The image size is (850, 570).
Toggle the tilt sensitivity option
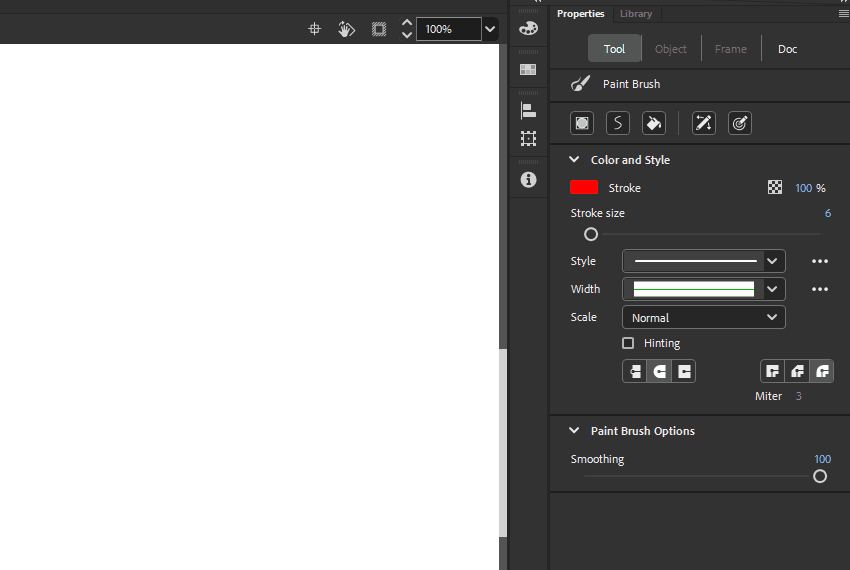tap(740, 123)
